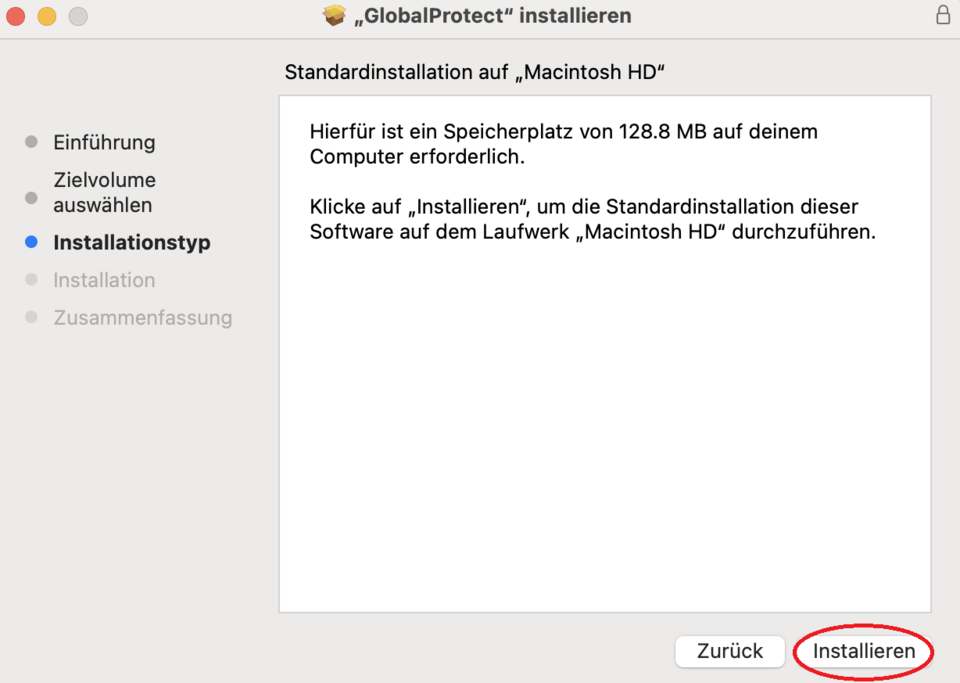The image size is (960, 683).
Task: Select the Einführung step in the sidebar
Action: click(x=104, y=142)
